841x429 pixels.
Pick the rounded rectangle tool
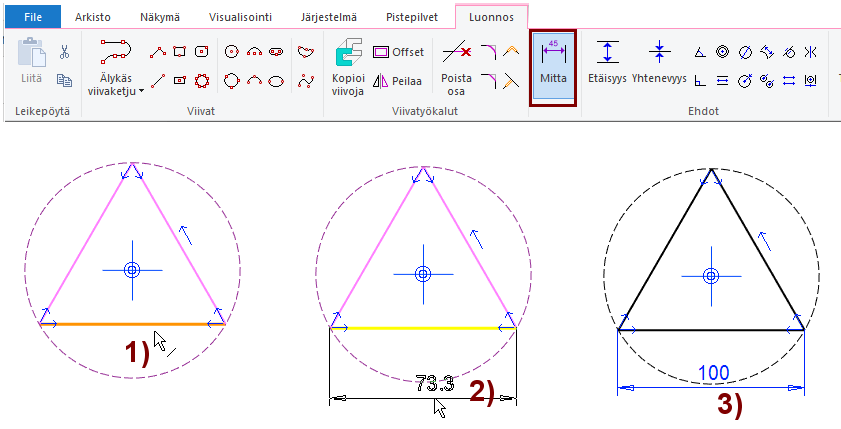[x=202, y=51]
